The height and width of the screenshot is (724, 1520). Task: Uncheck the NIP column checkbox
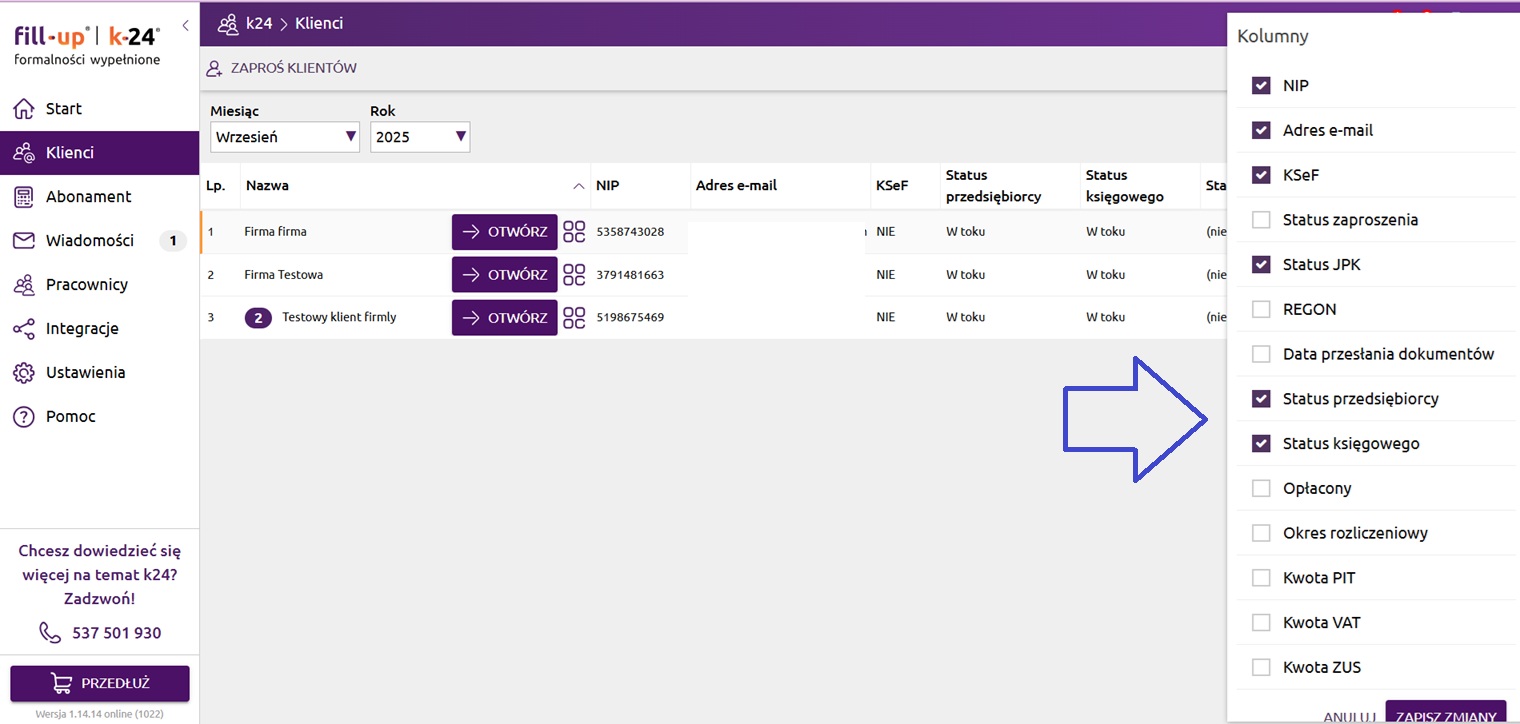1261,86
